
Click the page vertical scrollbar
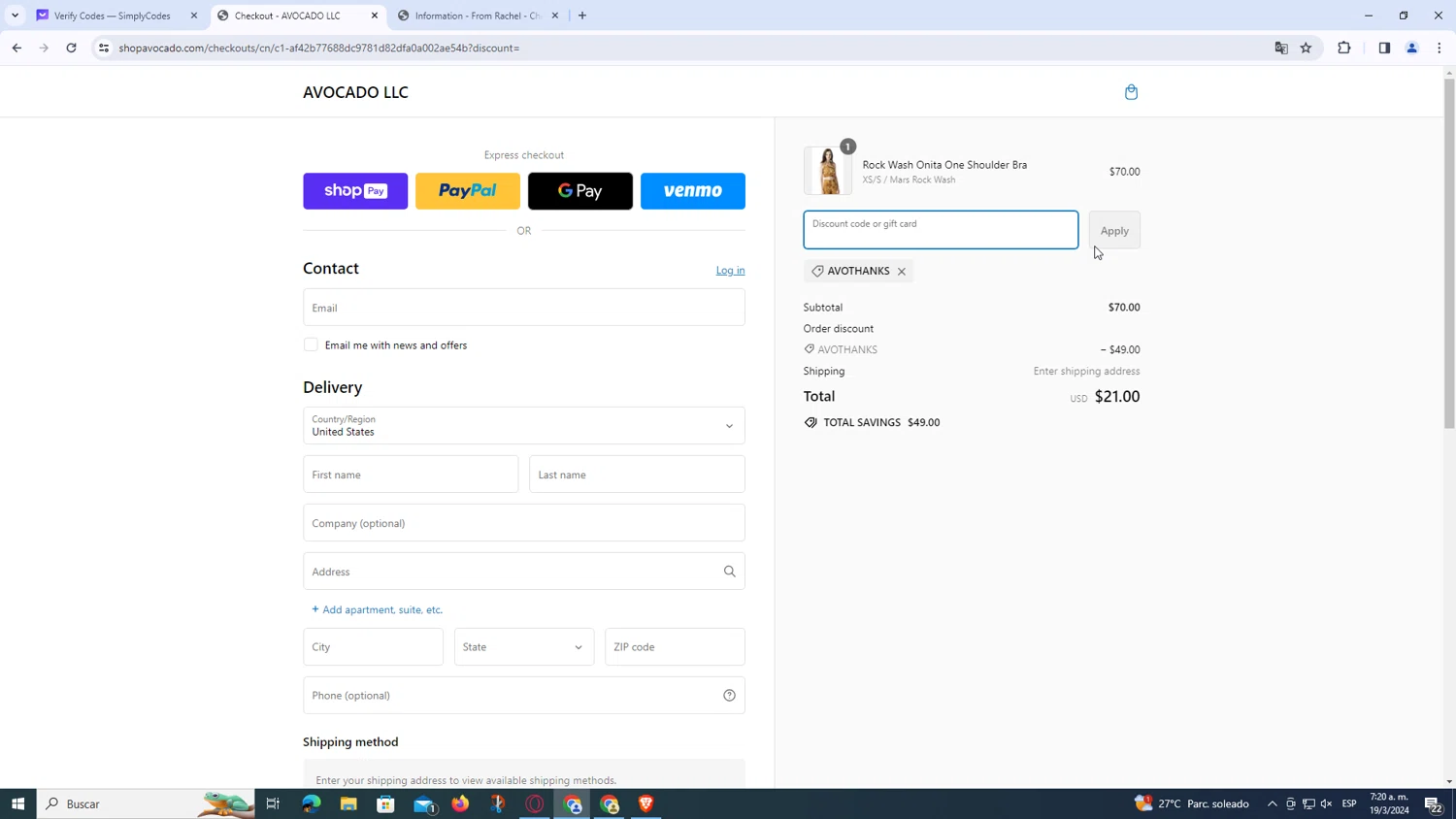[1449, 253]
